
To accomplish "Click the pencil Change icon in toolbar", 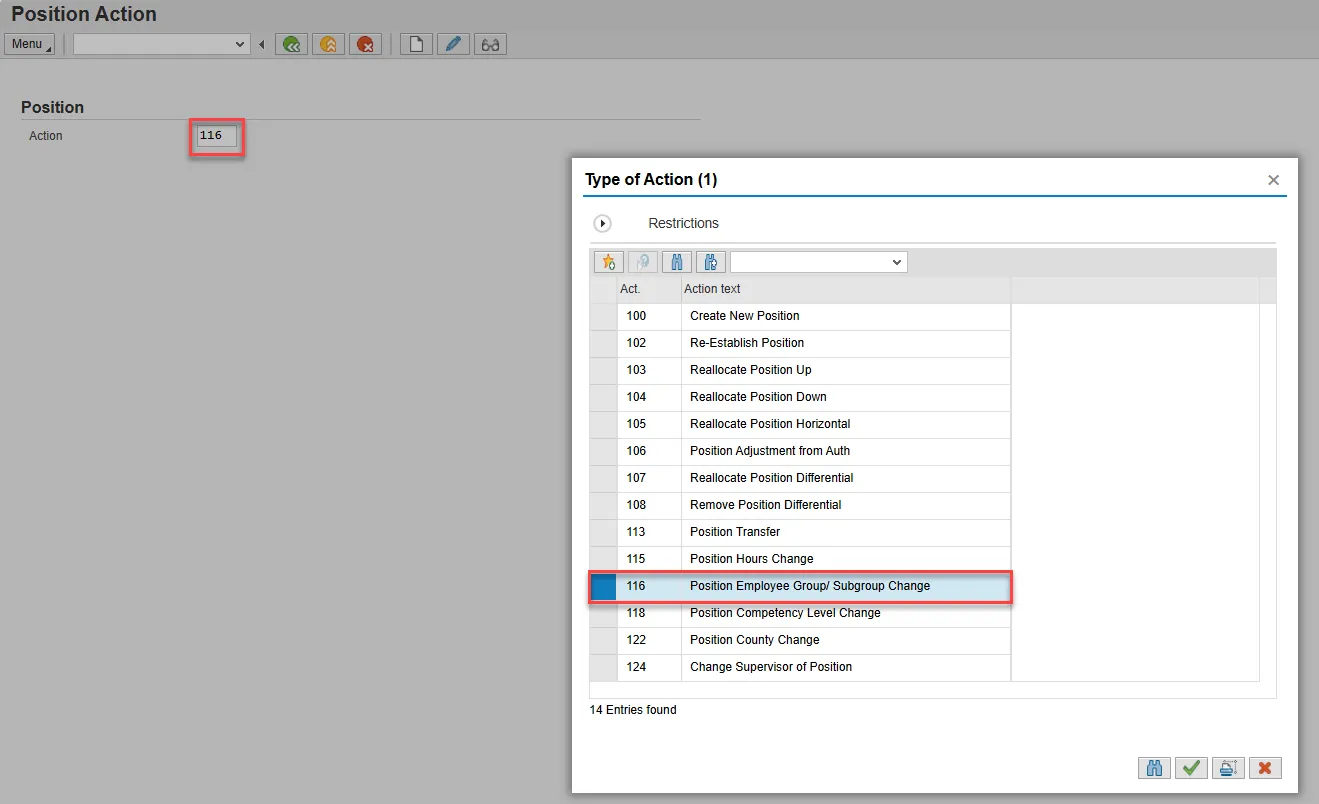I will coord(453,44).
